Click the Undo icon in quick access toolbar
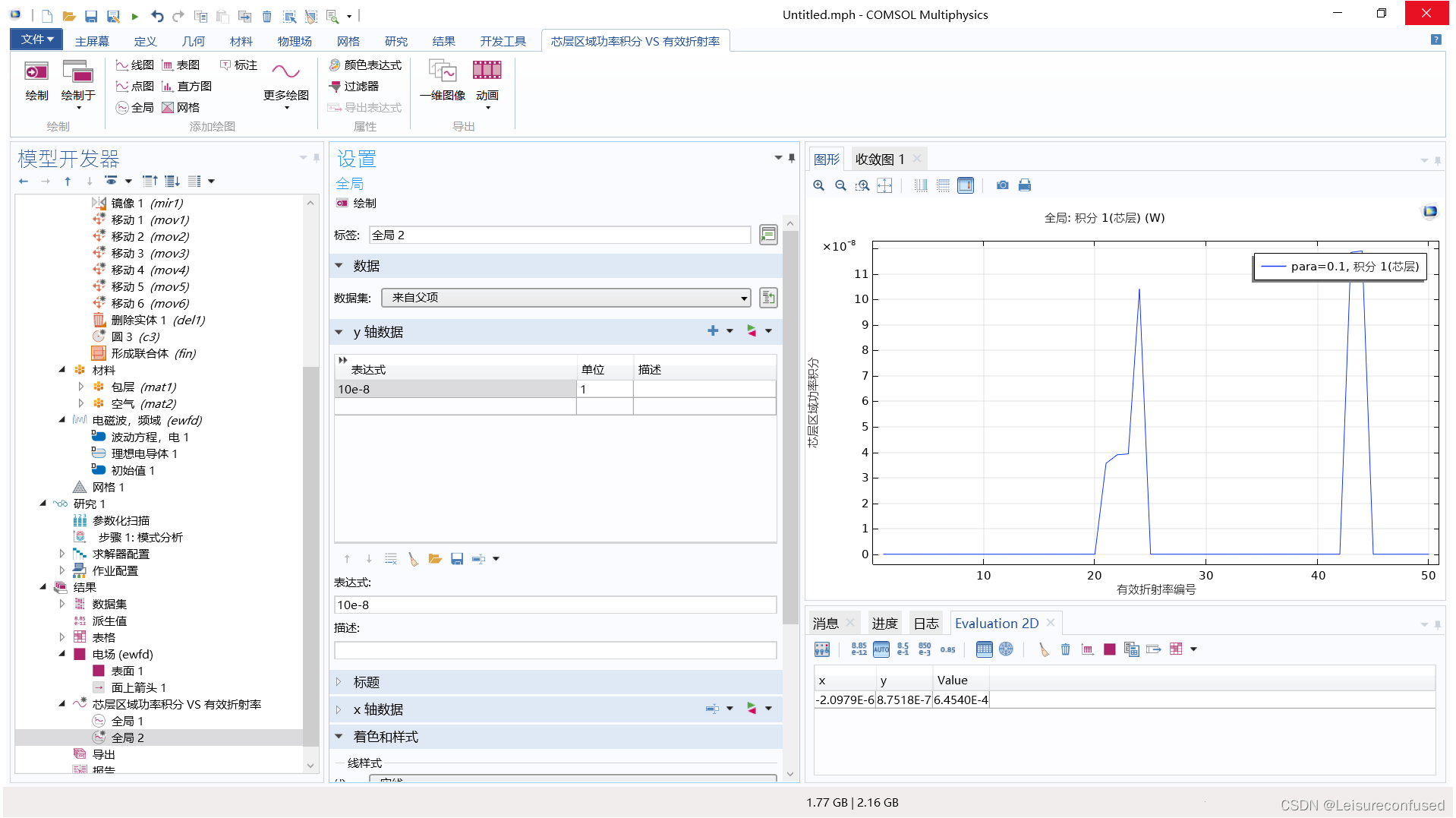This screenshot has height=818, width=1456. [x=157, y=16]
